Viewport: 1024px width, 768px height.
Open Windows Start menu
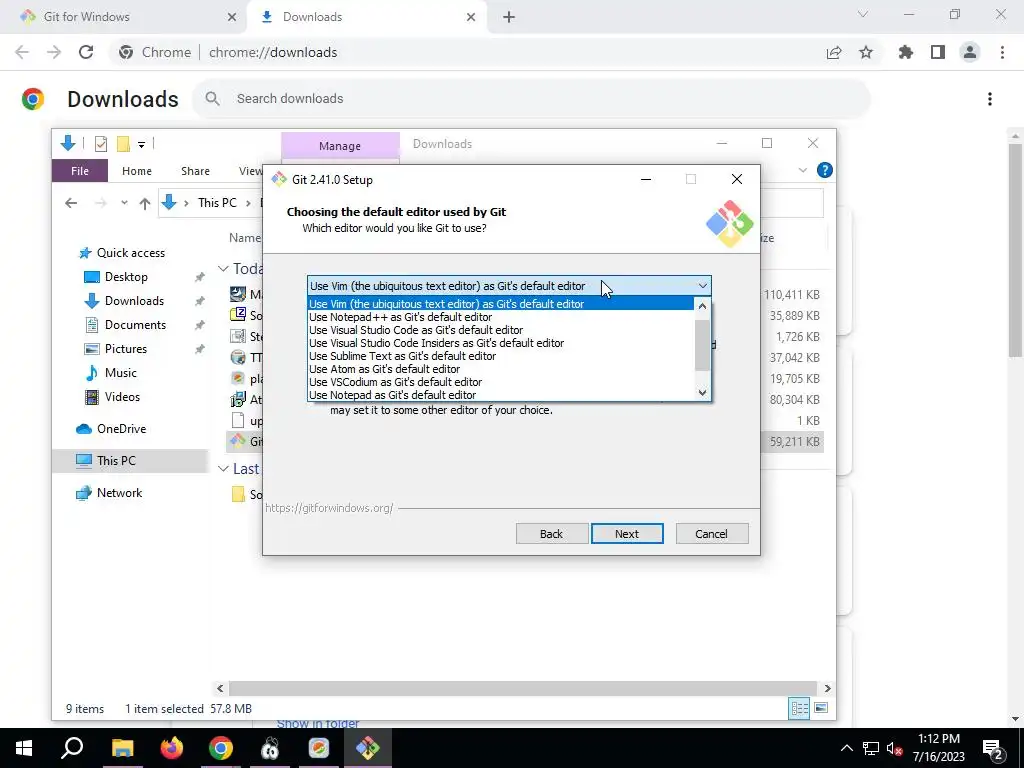click(x=24, y=748)
